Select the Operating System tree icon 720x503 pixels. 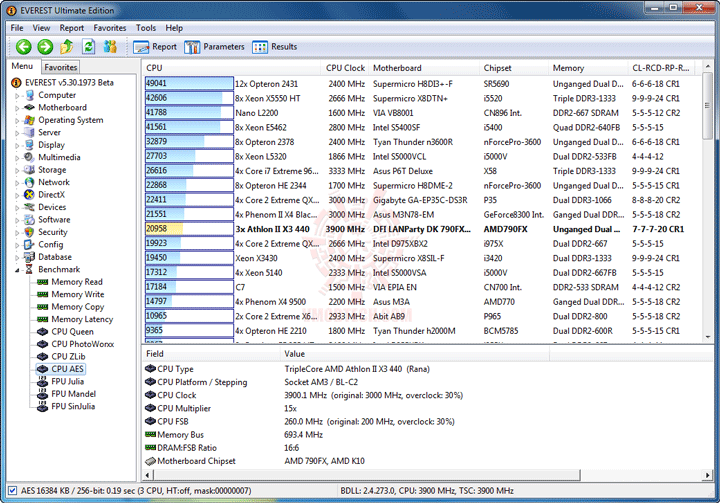[30, 120]
